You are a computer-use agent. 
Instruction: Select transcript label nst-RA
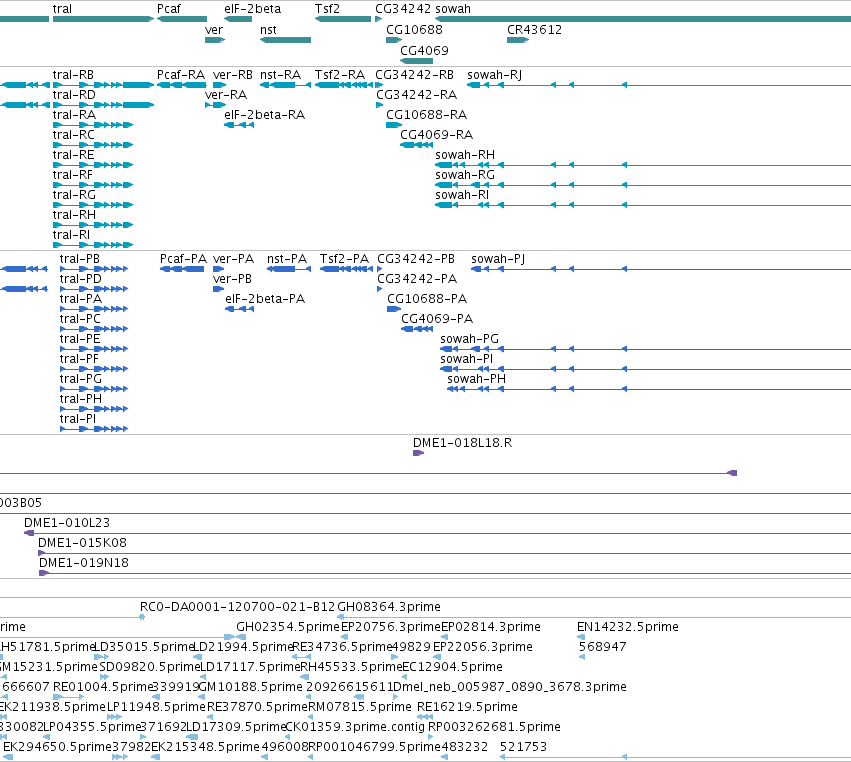280,75
